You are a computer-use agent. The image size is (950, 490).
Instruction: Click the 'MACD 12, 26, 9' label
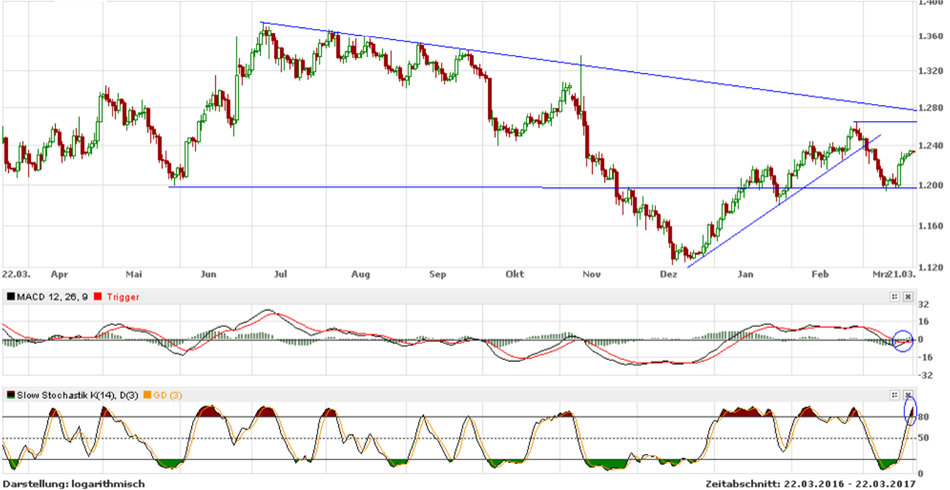pos(54,297)
